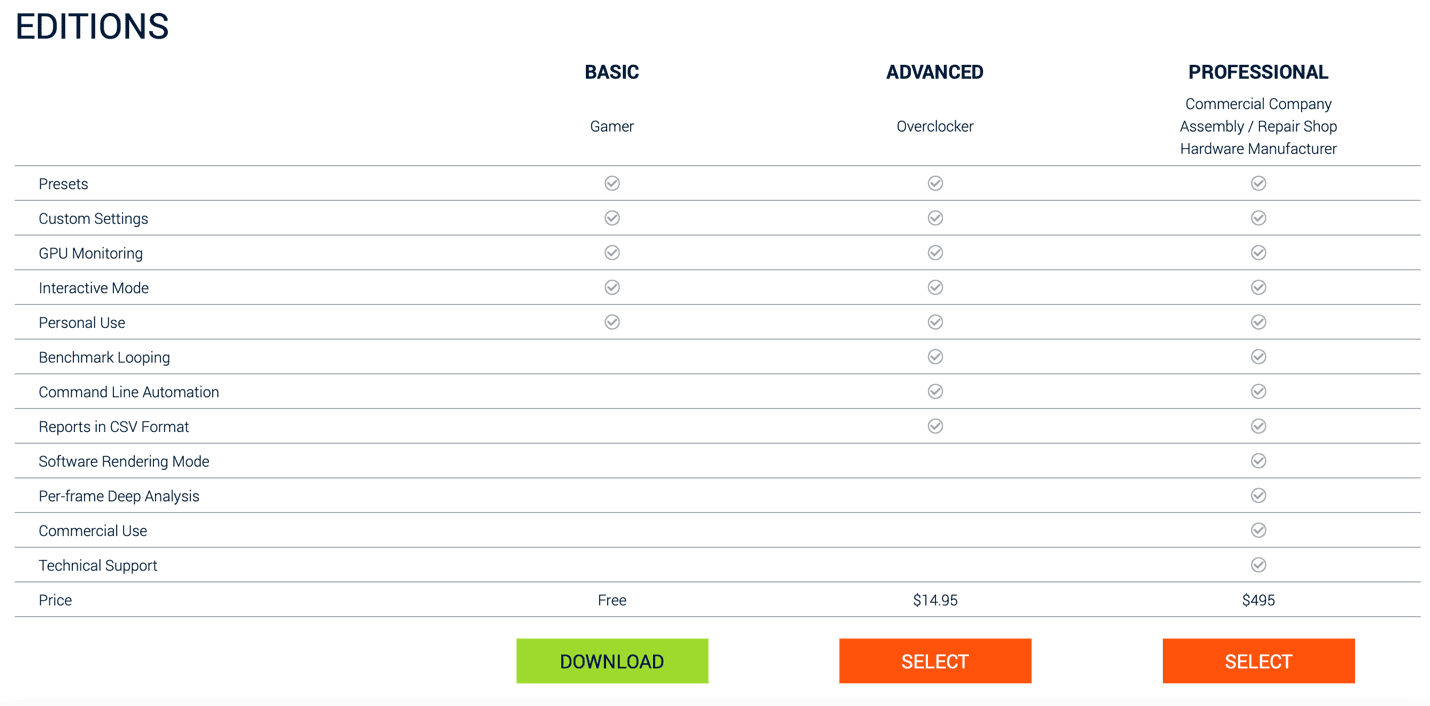Click the "Hardware Manufacturer" text
The height and width of the screenshot is (706, 1430).
click(x=1258, y=149)
